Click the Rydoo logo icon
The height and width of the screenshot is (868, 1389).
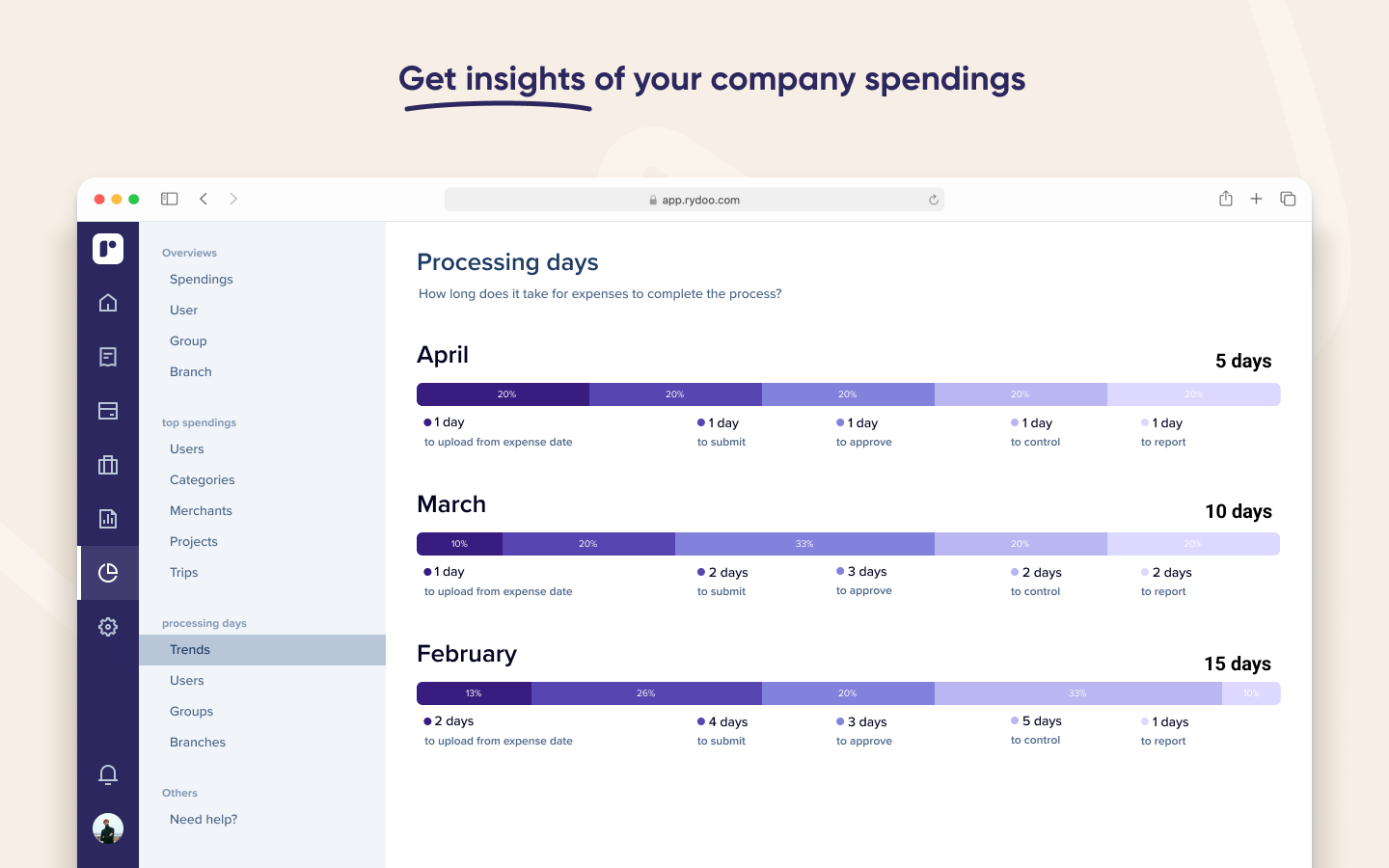coord(108,249)
